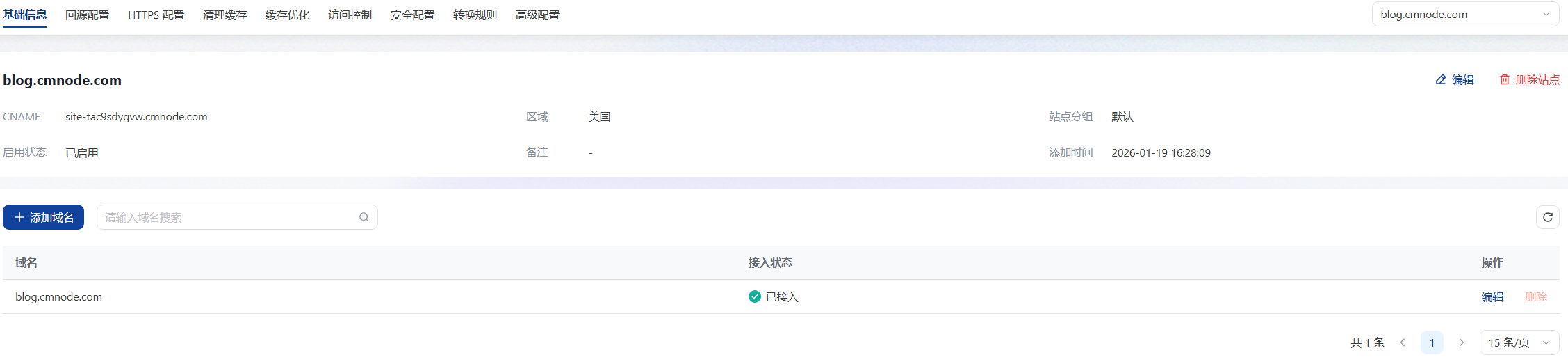Open the blog.cmnode.com site selector dropdown
The height and width of the screenshot is (364, 1568).
point(1464,14)
